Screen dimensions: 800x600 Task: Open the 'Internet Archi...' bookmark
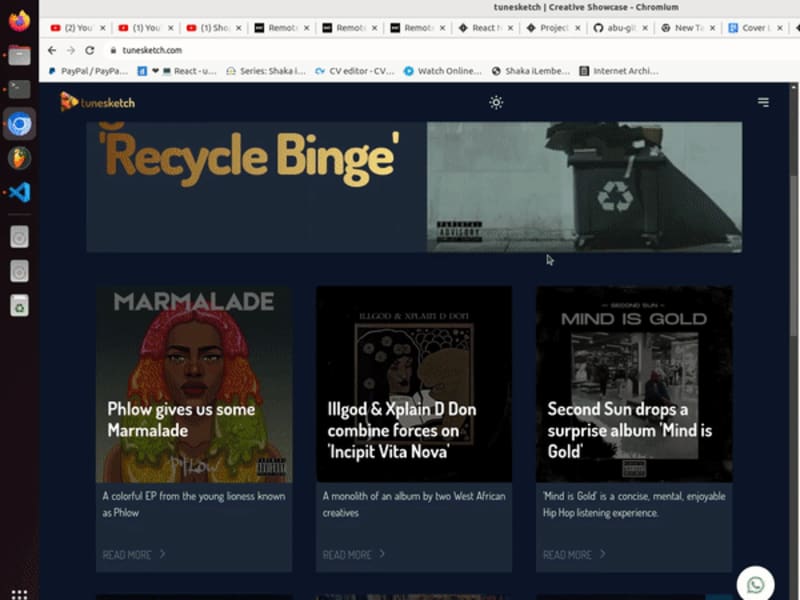(619, 71)
